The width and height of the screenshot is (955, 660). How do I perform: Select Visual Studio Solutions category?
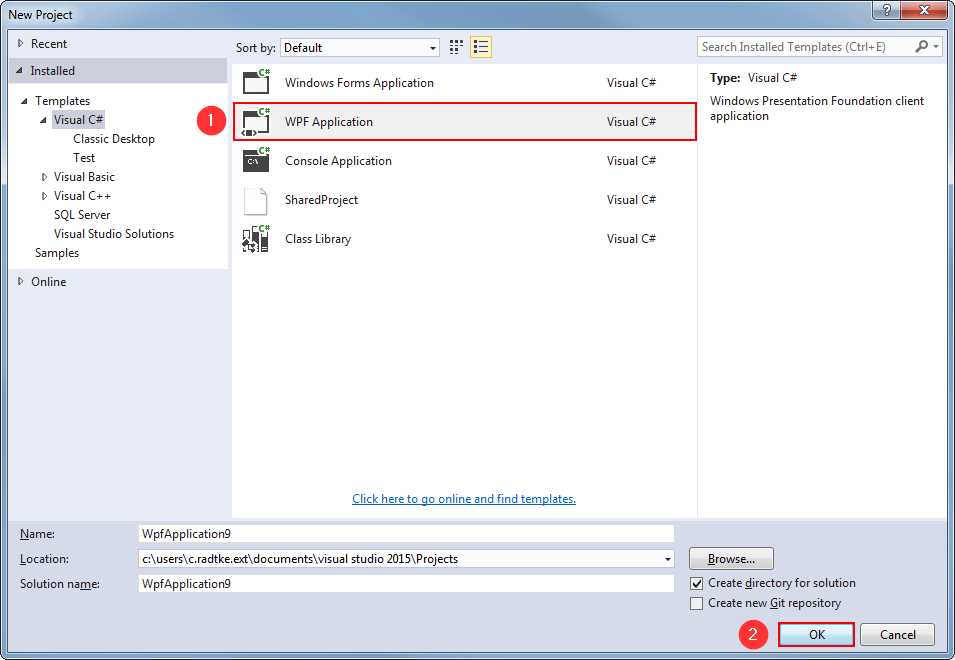[114, 234]
